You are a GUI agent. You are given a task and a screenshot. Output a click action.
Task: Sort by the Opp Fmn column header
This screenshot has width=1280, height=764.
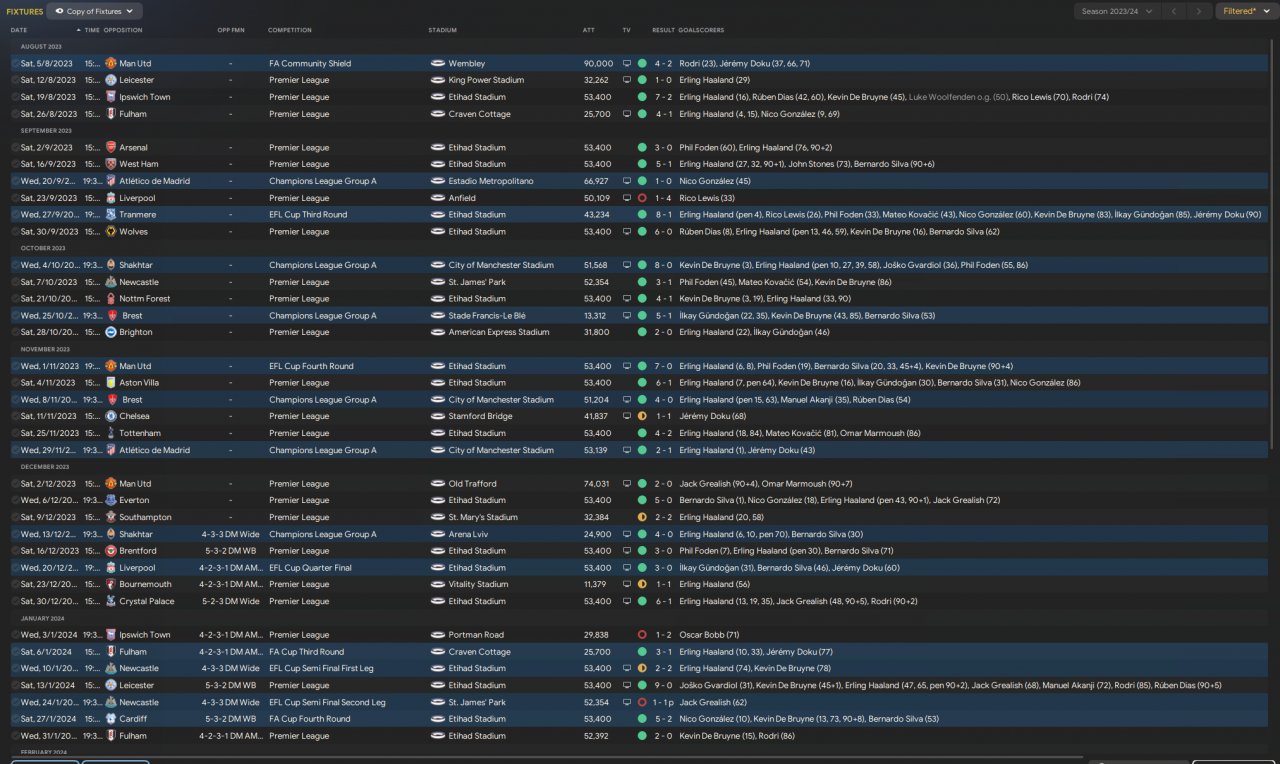[x=231, y=30]
